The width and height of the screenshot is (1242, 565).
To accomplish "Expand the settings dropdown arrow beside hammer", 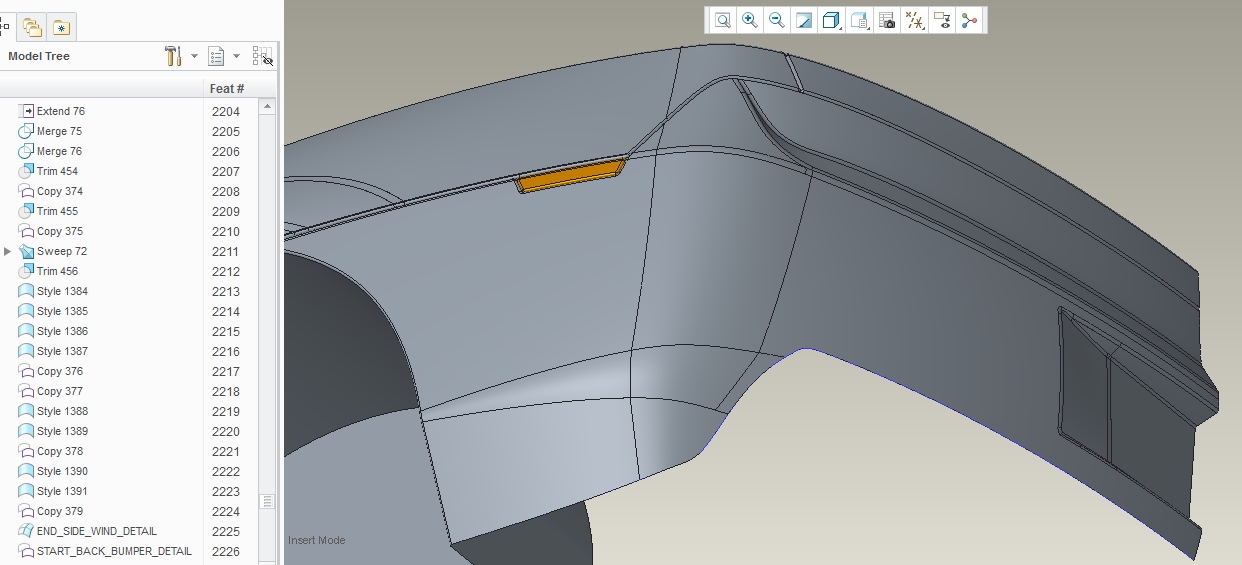I will [194, 56].
